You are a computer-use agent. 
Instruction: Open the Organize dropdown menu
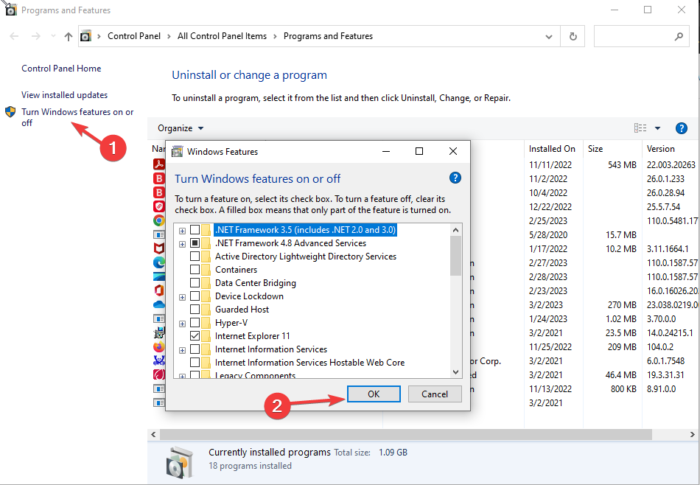180,128
